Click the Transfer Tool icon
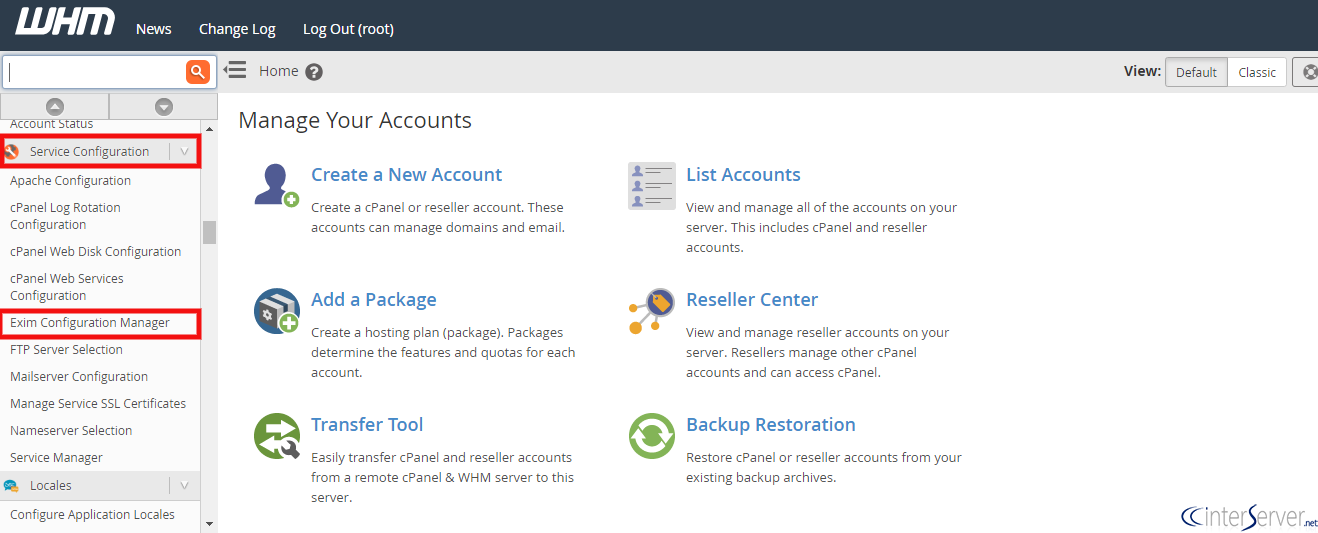The image size is (1318, 533). [x=276, y=436]
